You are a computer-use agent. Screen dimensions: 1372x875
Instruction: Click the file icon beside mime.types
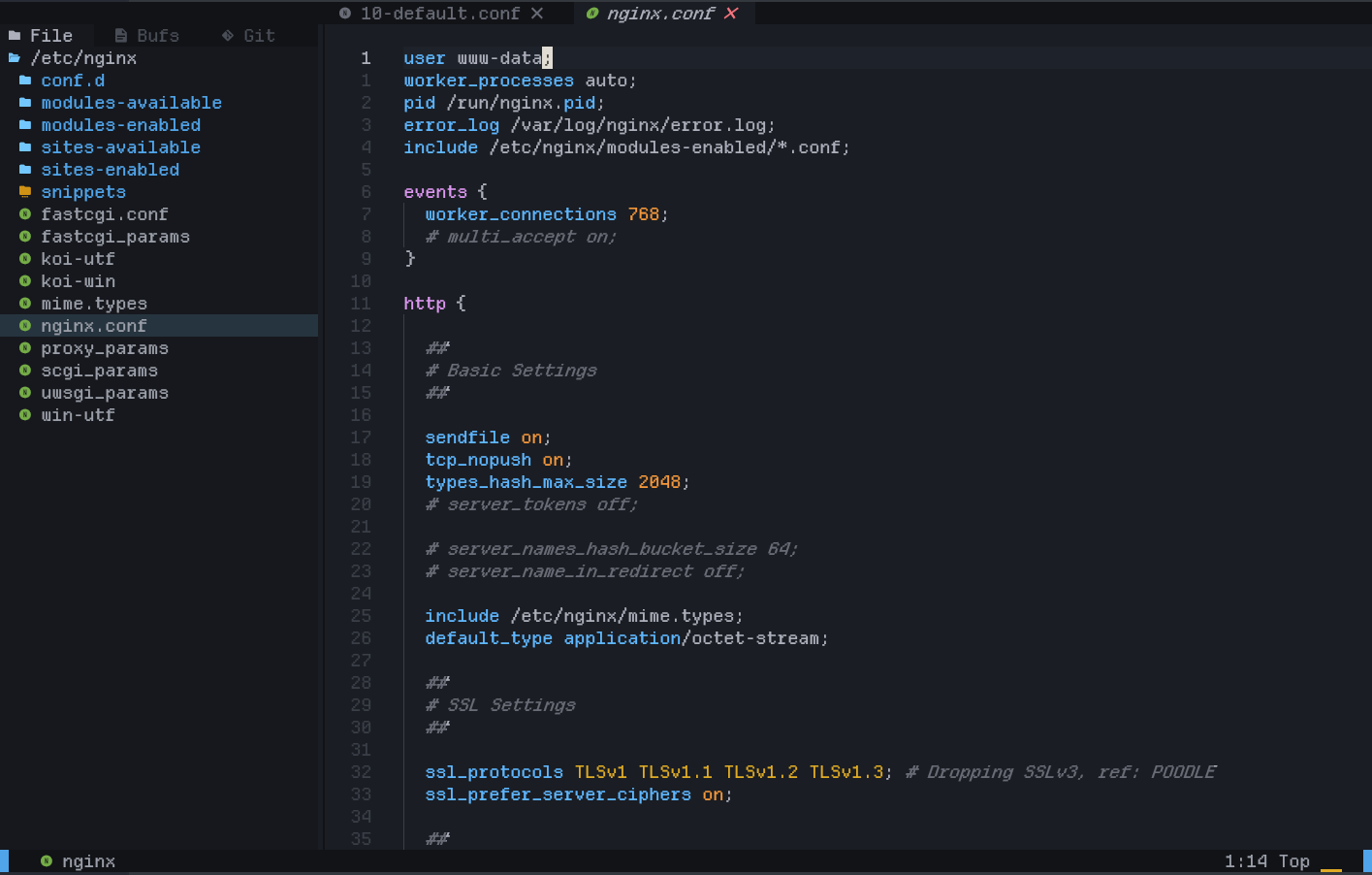click(x=25, y=304)
